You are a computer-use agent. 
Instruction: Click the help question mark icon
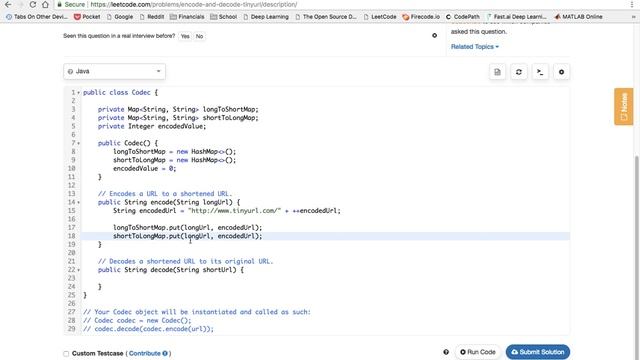[446, 352]
